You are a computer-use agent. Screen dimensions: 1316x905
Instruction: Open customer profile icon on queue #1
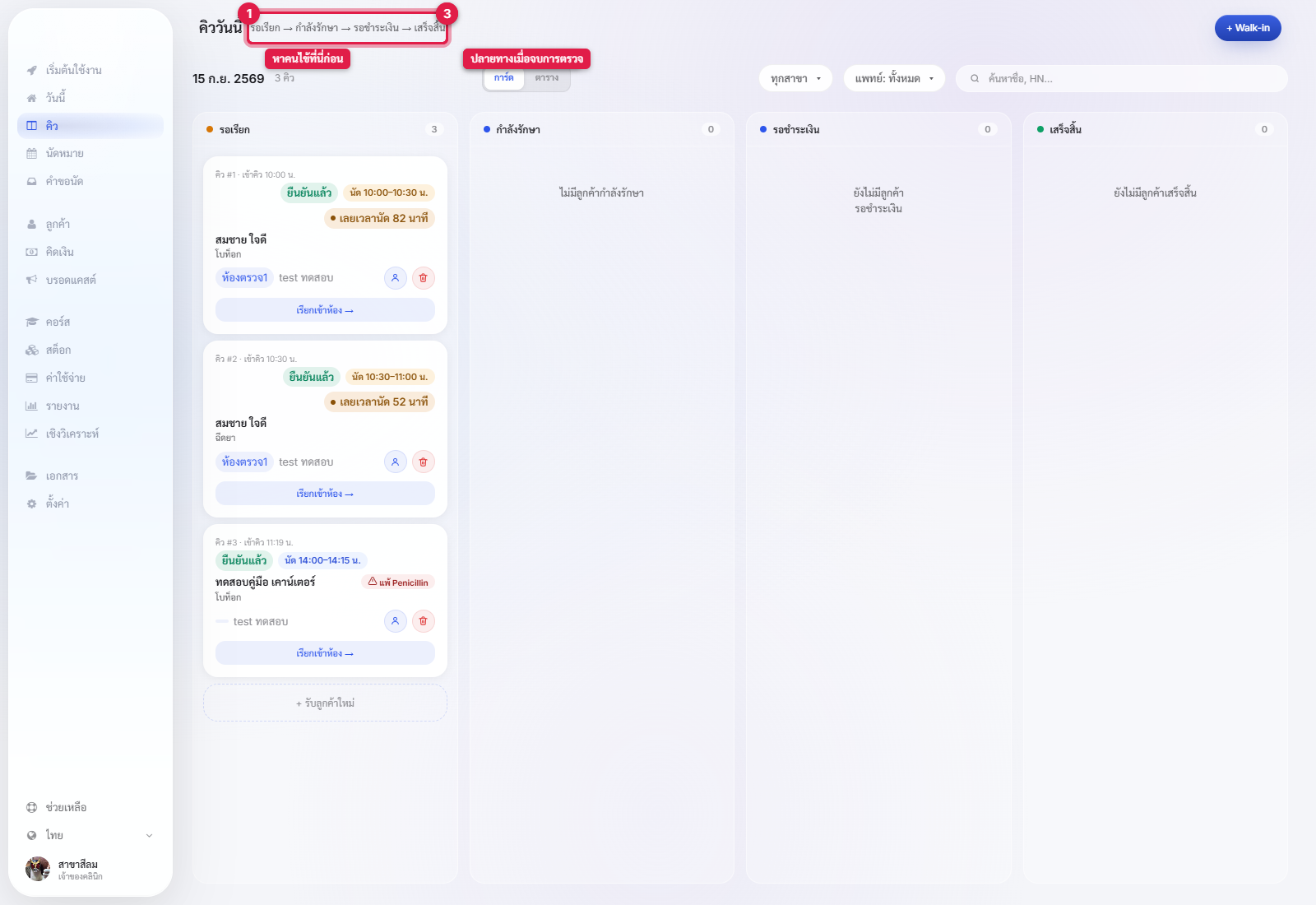[395, 278]
